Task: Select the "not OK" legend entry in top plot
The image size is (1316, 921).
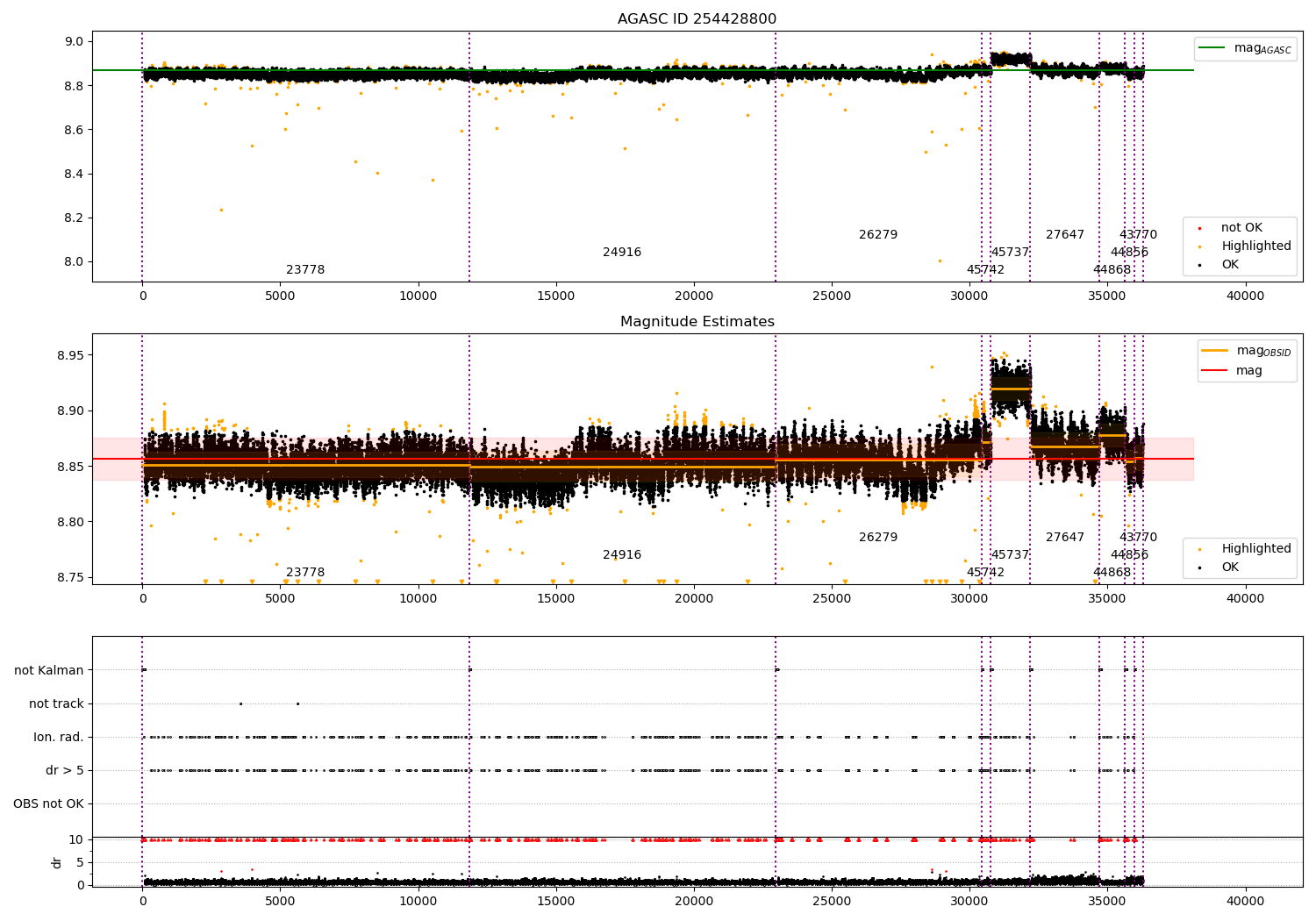Action: (1241, 228)
